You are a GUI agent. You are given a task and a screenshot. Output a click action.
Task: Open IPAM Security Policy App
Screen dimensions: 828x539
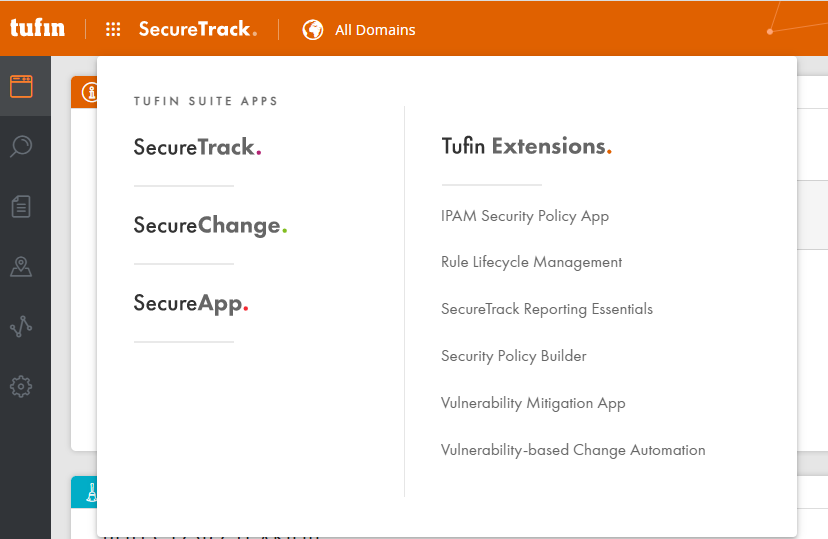click(524, 216)
